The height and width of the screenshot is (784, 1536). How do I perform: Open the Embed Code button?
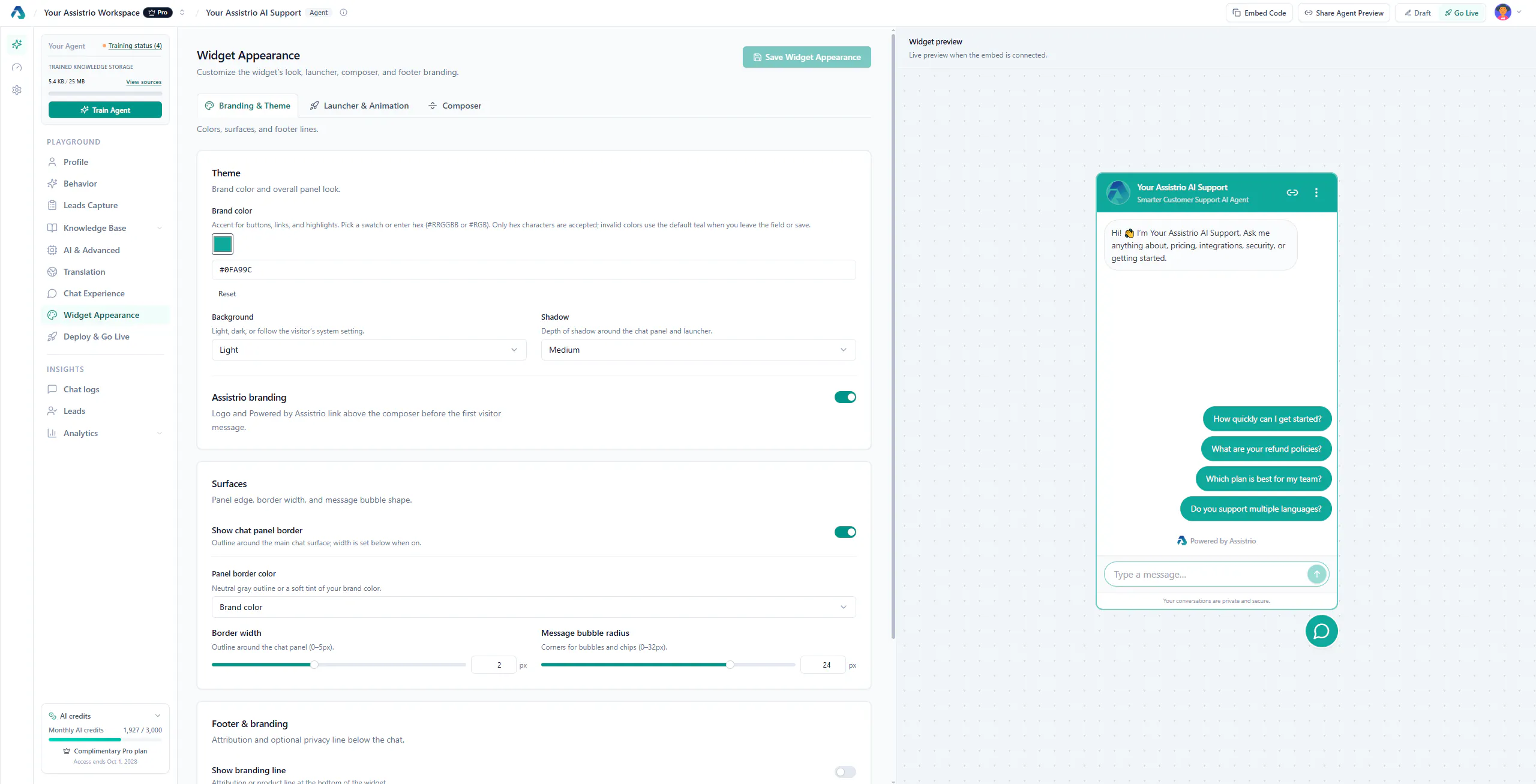pos(1259,13)
